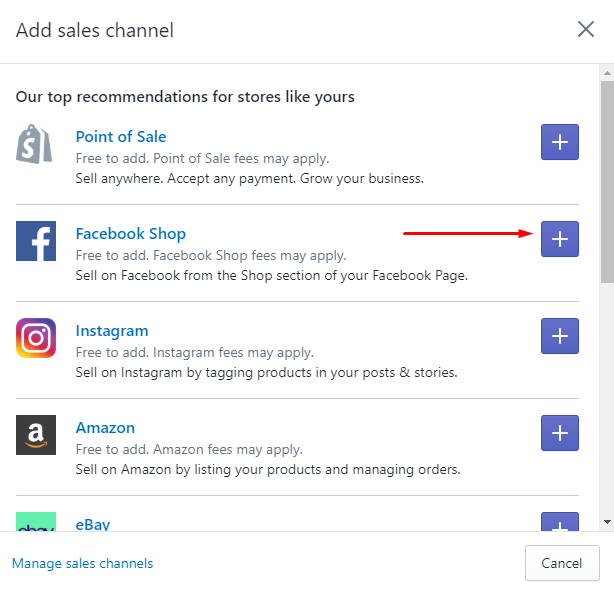Add the Facebook Shop sales channel

tap(559, 240)
